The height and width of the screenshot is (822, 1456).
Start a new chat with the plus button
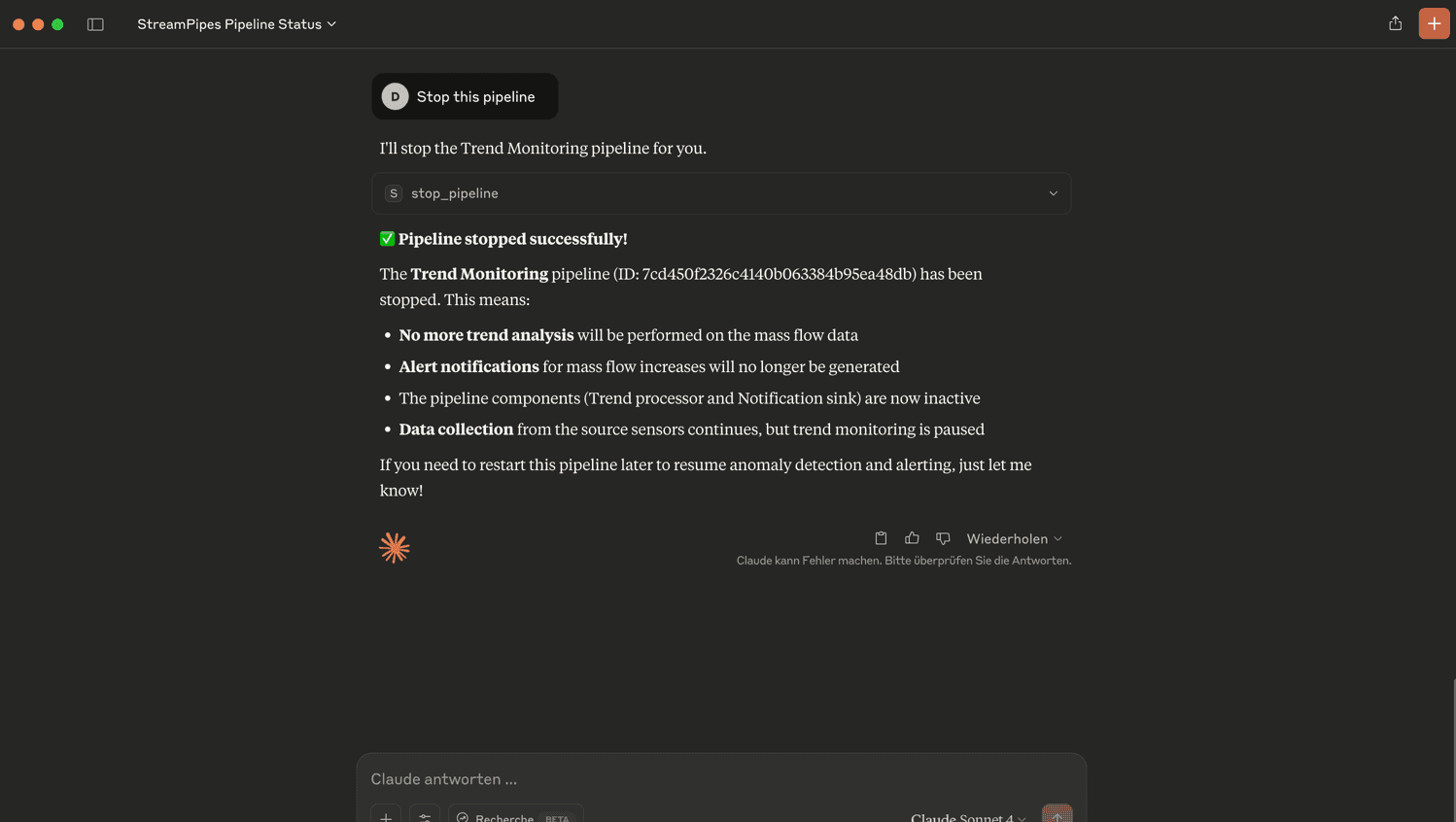pos(1434,23)
